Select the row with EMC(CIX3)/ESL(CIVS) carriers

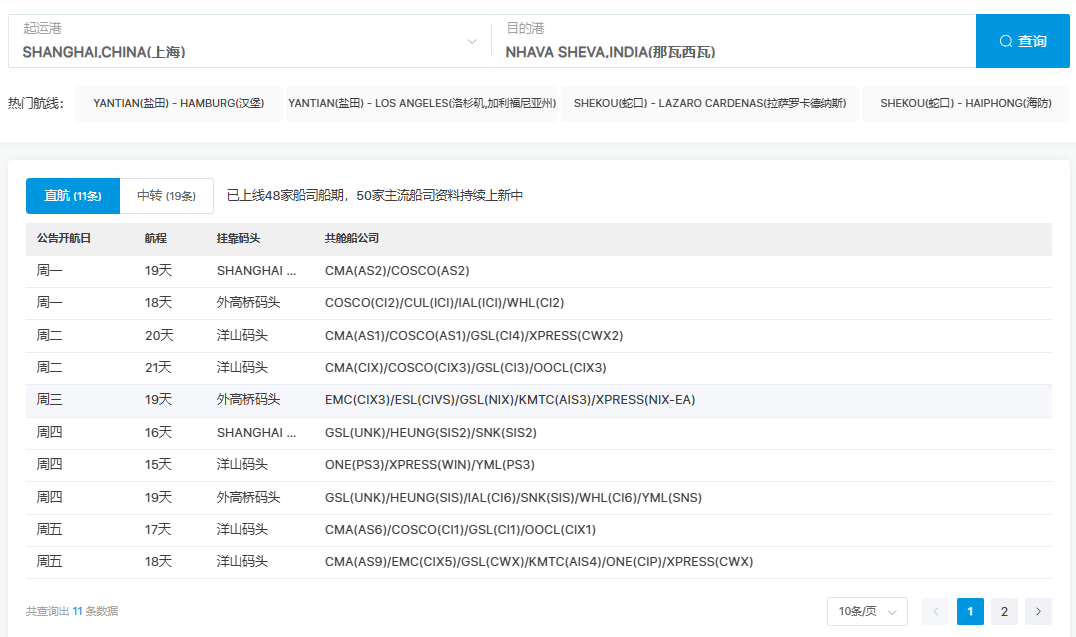click(509, 400)
